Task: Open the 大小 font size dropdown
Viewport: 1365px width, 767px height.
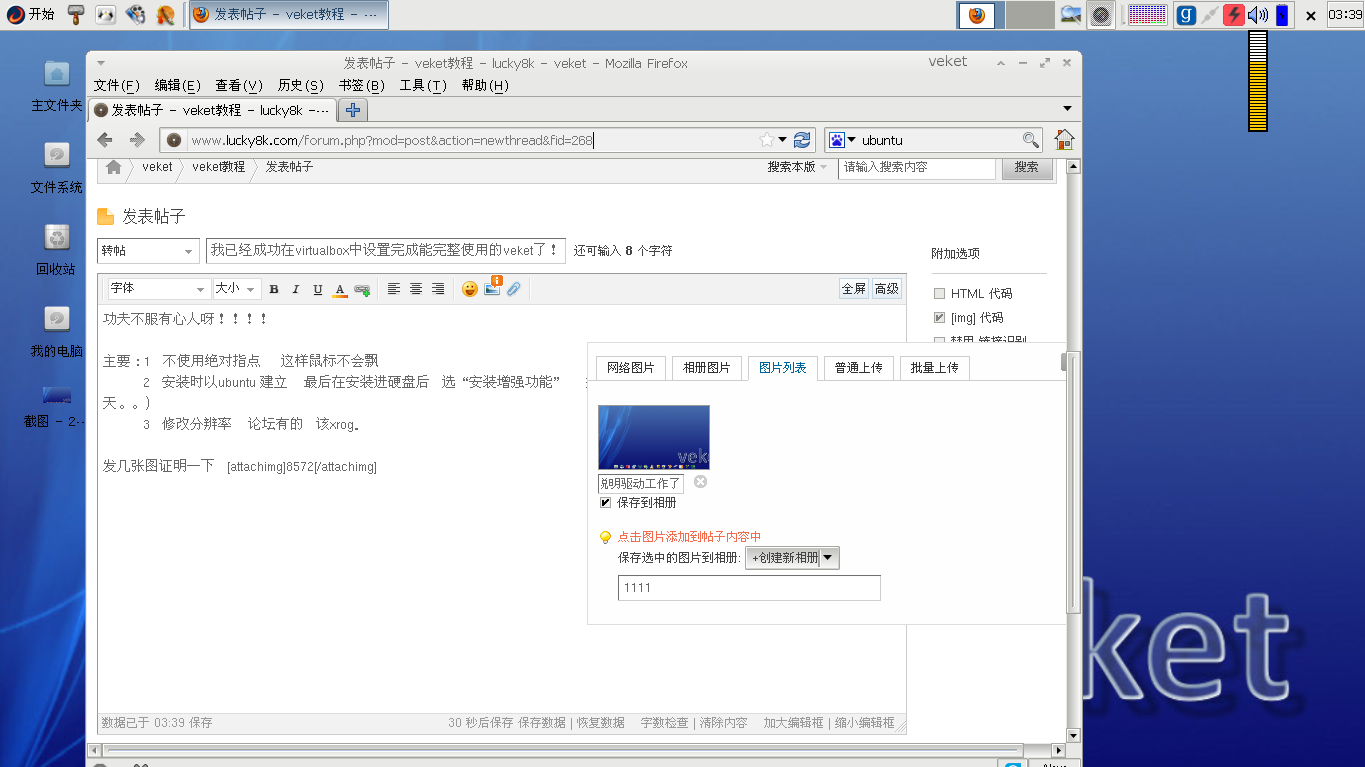Action: [236, 289]
